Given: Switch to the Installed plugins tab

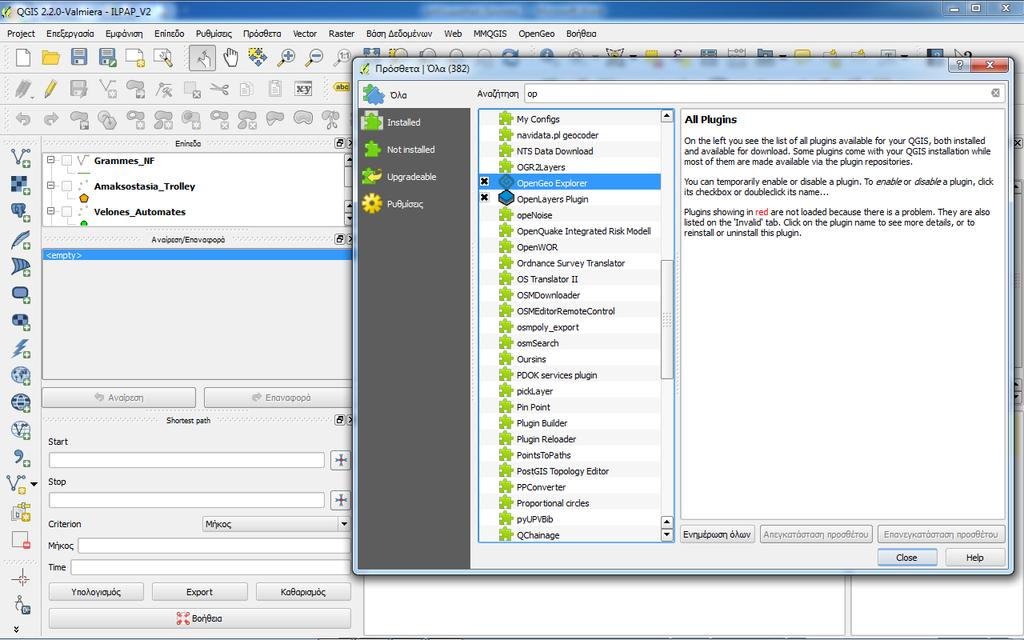Looking at the screenshot, I should click(414, 122).
